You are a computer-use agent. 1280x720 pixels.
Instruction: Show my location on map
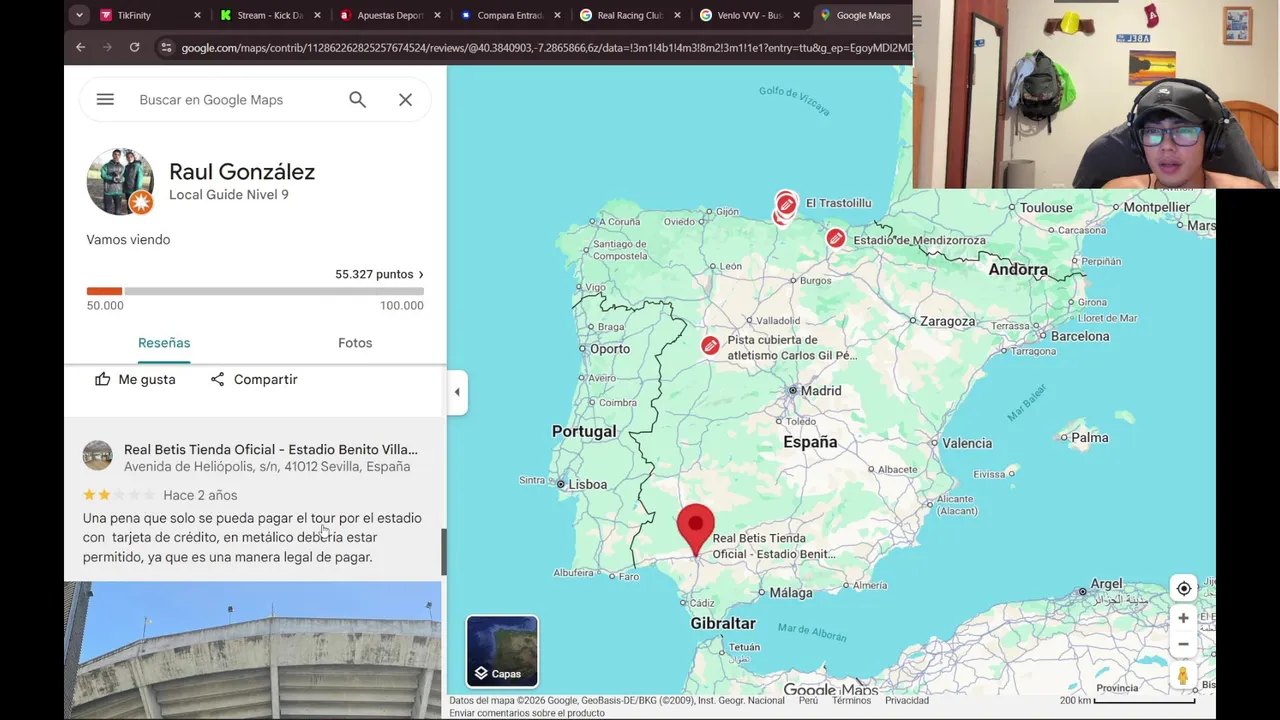1183,588
